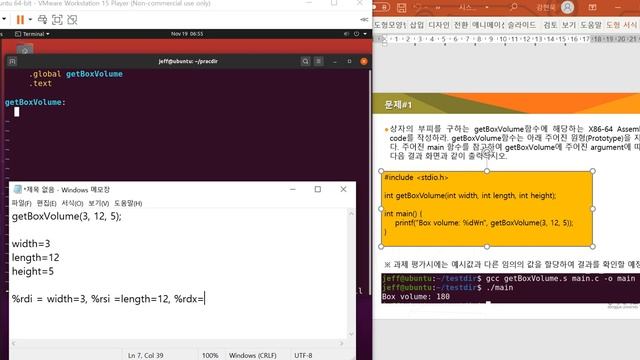Toggle the AutoSave switch in PowerPoint
This screenshot has width=640, height=360.
tap(381, 7)
